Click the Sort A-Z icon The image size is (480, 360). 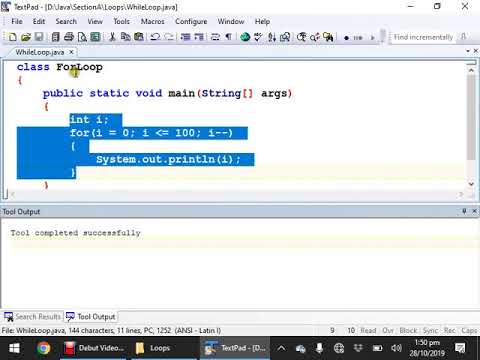tap(272, 37)
